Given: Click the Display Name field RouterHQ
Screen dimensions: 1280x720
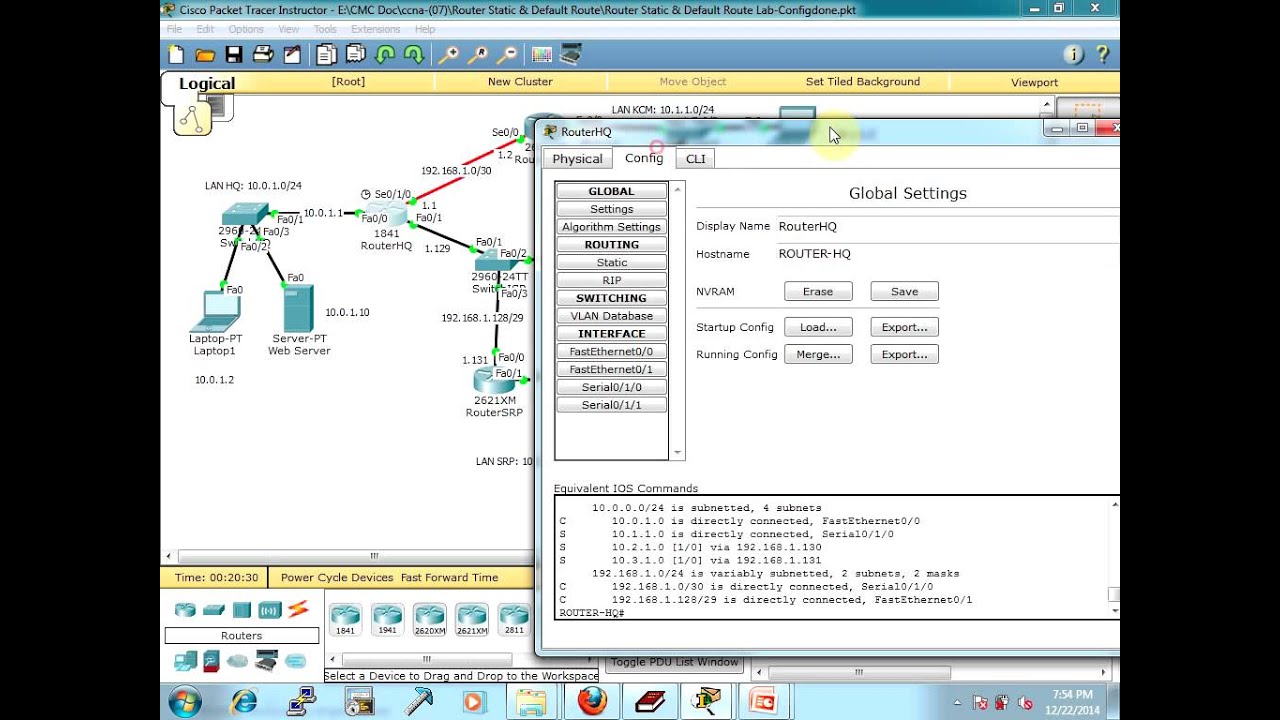Looking at the screenshot, I should click(947, 227).
